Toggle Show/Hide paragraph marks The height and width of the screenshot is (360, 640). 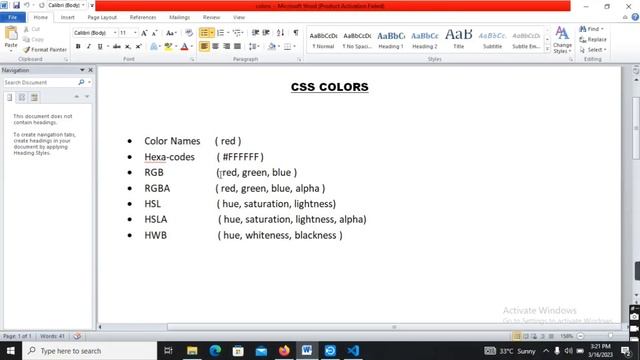(x=296, y=33)
